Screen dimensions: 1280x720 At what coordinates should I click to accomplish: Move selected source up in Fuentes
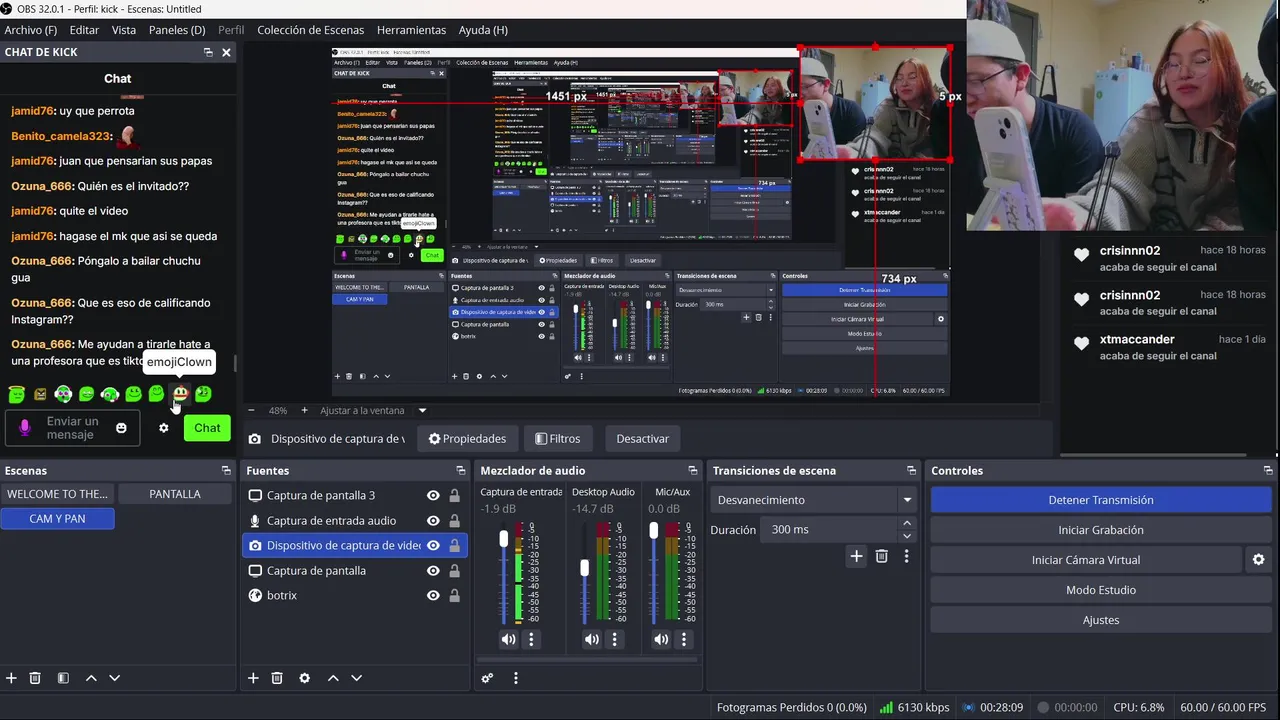333,678
